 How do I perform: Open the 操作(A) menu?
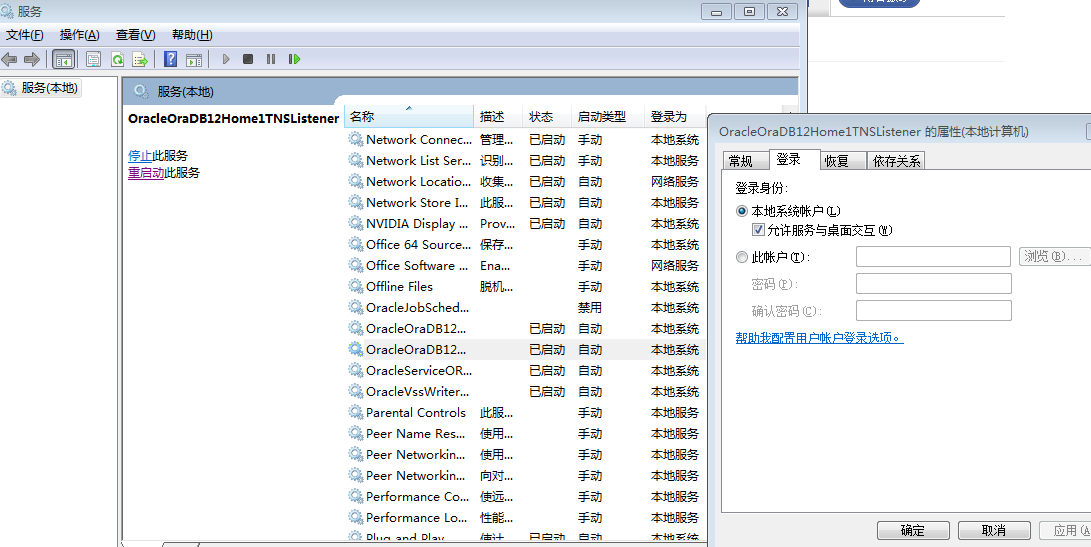[x=79, y=35]
